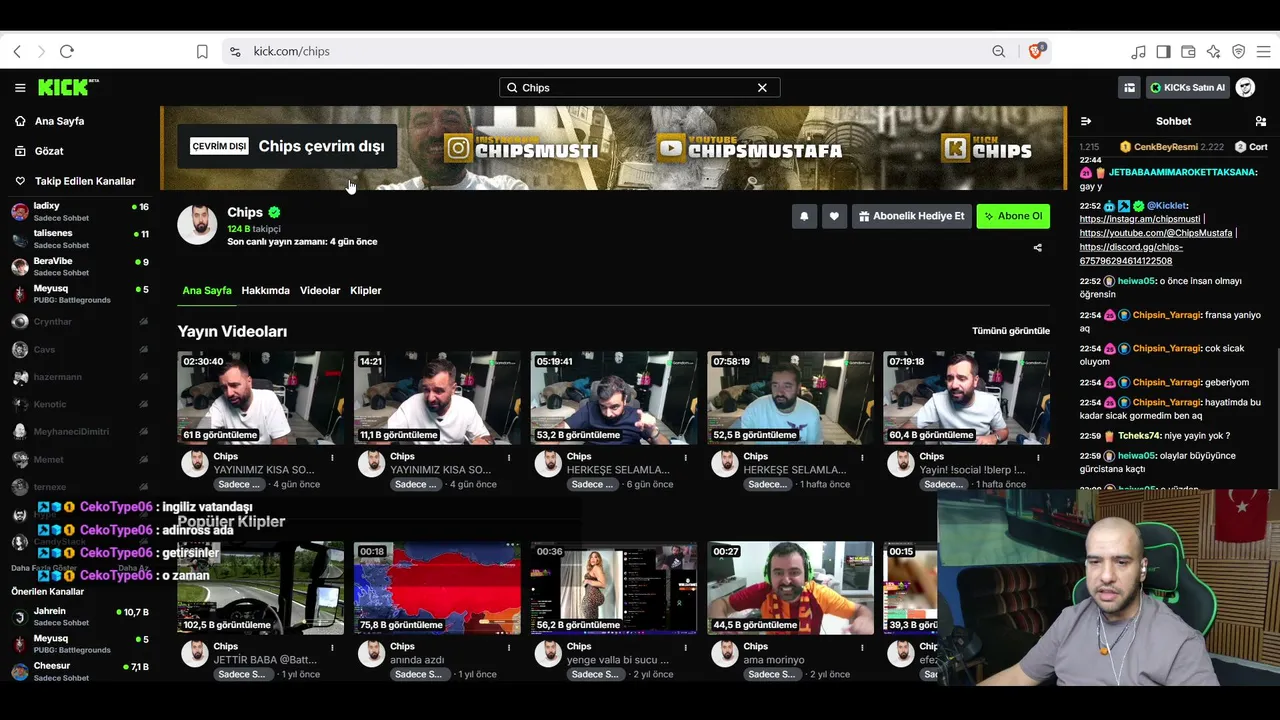Click Abonelik Hediye Et button
The width and height of the screenshot is (1280, 720).
click(911, 216)
